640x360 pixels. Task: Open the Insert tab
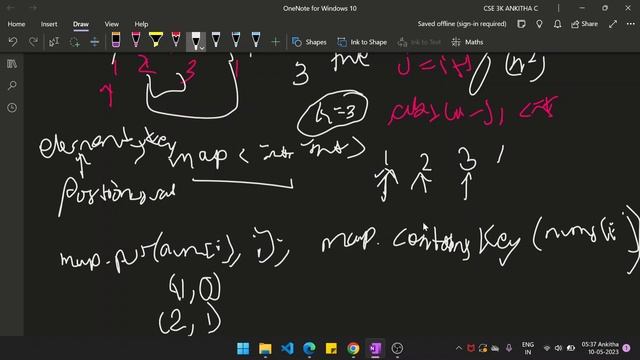click(49, 24)
